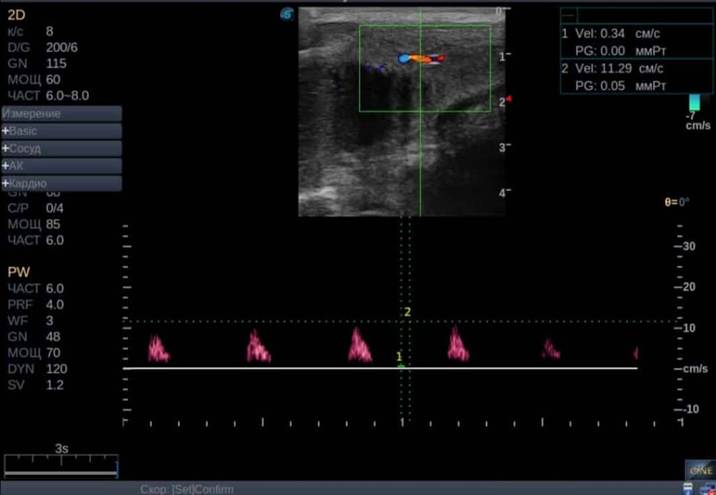This screenshot has width=716, height=495.
Task: Click the color velocity scale bar
Action: pyautogui.click(x=694, y=102)
